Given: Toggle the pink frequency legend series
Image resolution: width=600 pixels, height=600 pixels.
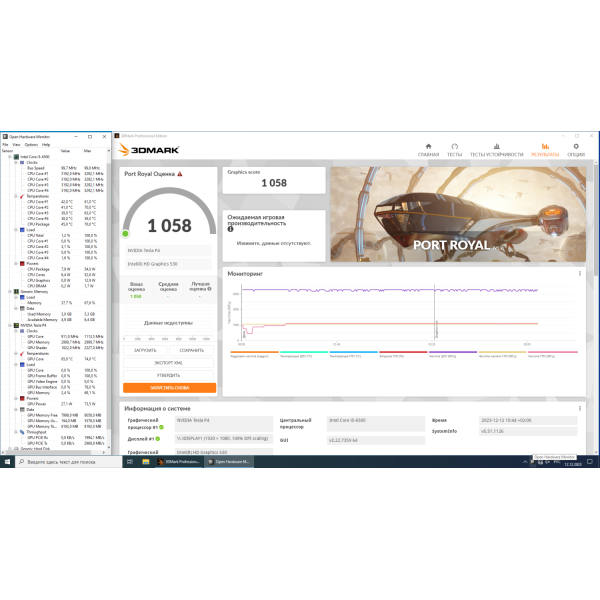Looking at the screenshot, I should (553, 354).
